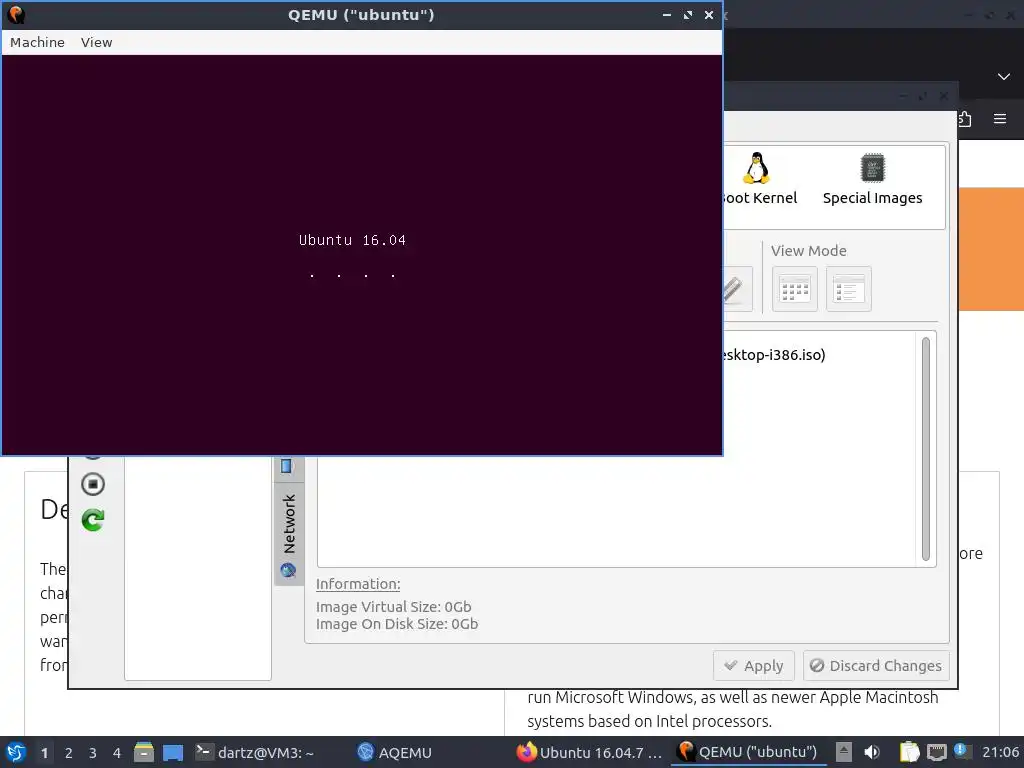Click the QEMU logo icon in title bar
The height and width of the screenshot is (768, 1024).
tap(15, 14)
